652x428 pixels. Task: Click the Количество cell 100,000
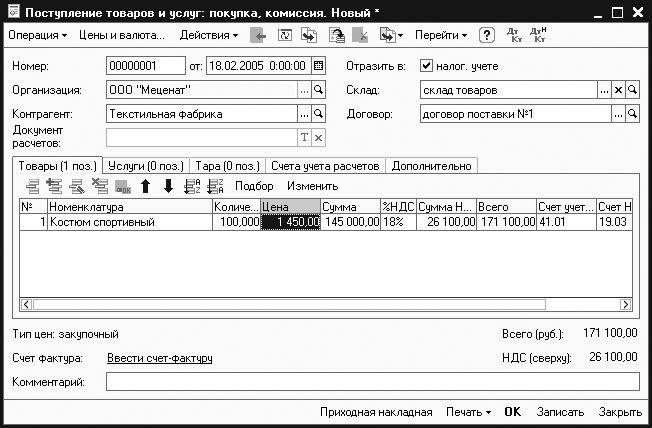(x=236, y=222)
